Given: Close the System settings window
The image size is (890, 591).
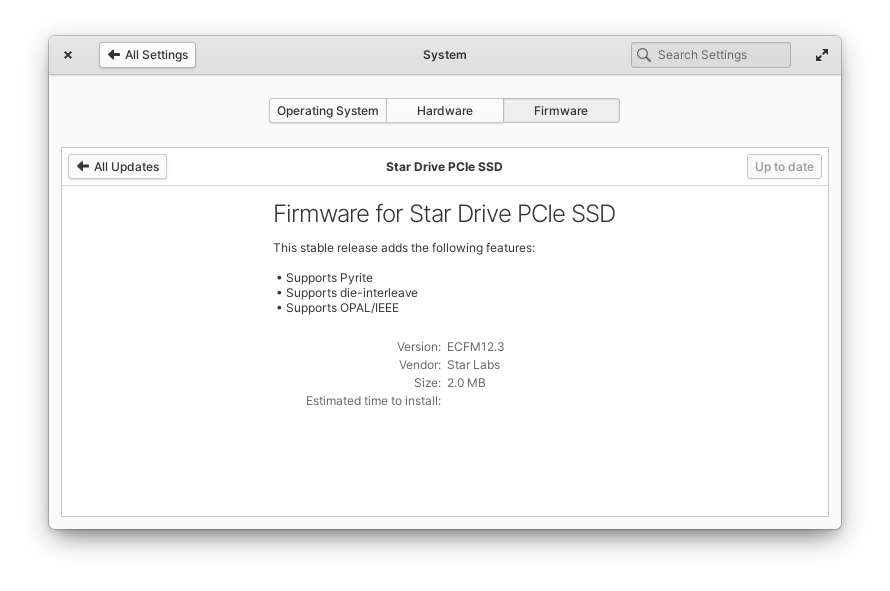Looking at the screenshot, I should [68, 55].
